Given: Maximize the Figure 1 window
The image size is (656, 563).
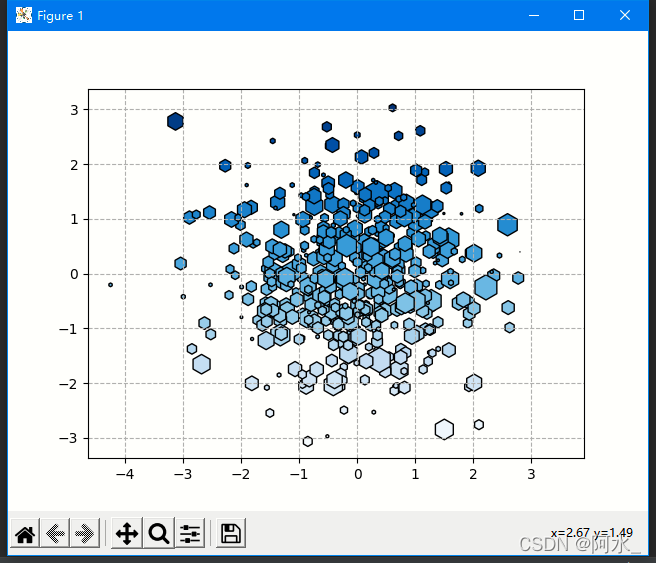Looking at the screenshot, I should (x=579, y=15).
